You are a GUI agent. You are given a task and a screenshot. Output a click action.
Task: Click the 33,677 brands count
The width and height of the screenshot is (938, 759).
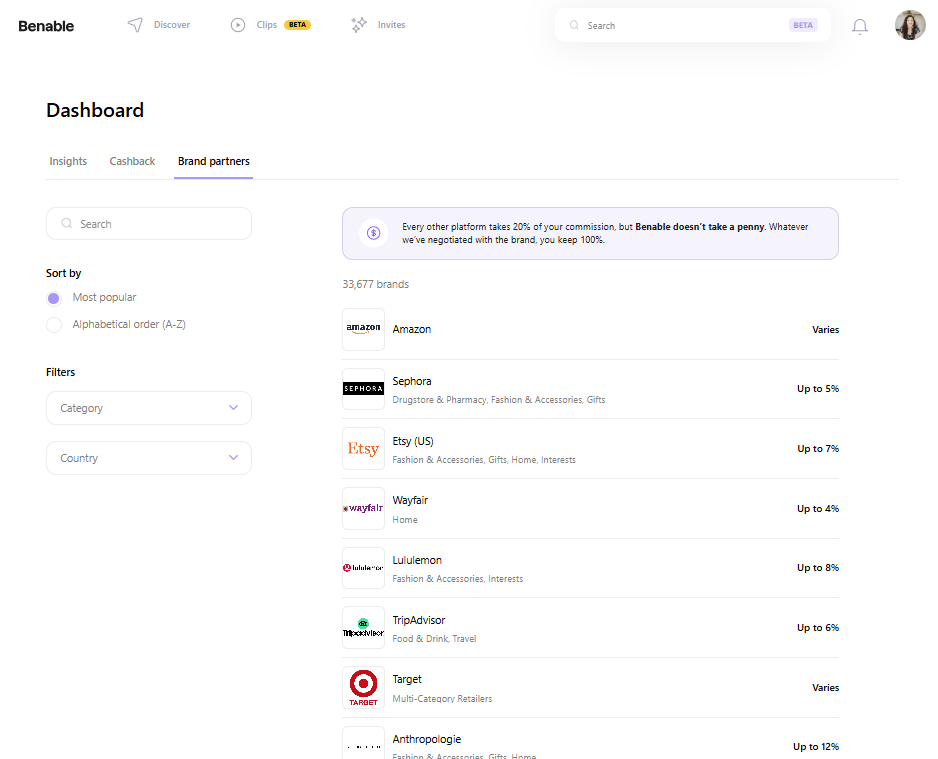[376, 284]
